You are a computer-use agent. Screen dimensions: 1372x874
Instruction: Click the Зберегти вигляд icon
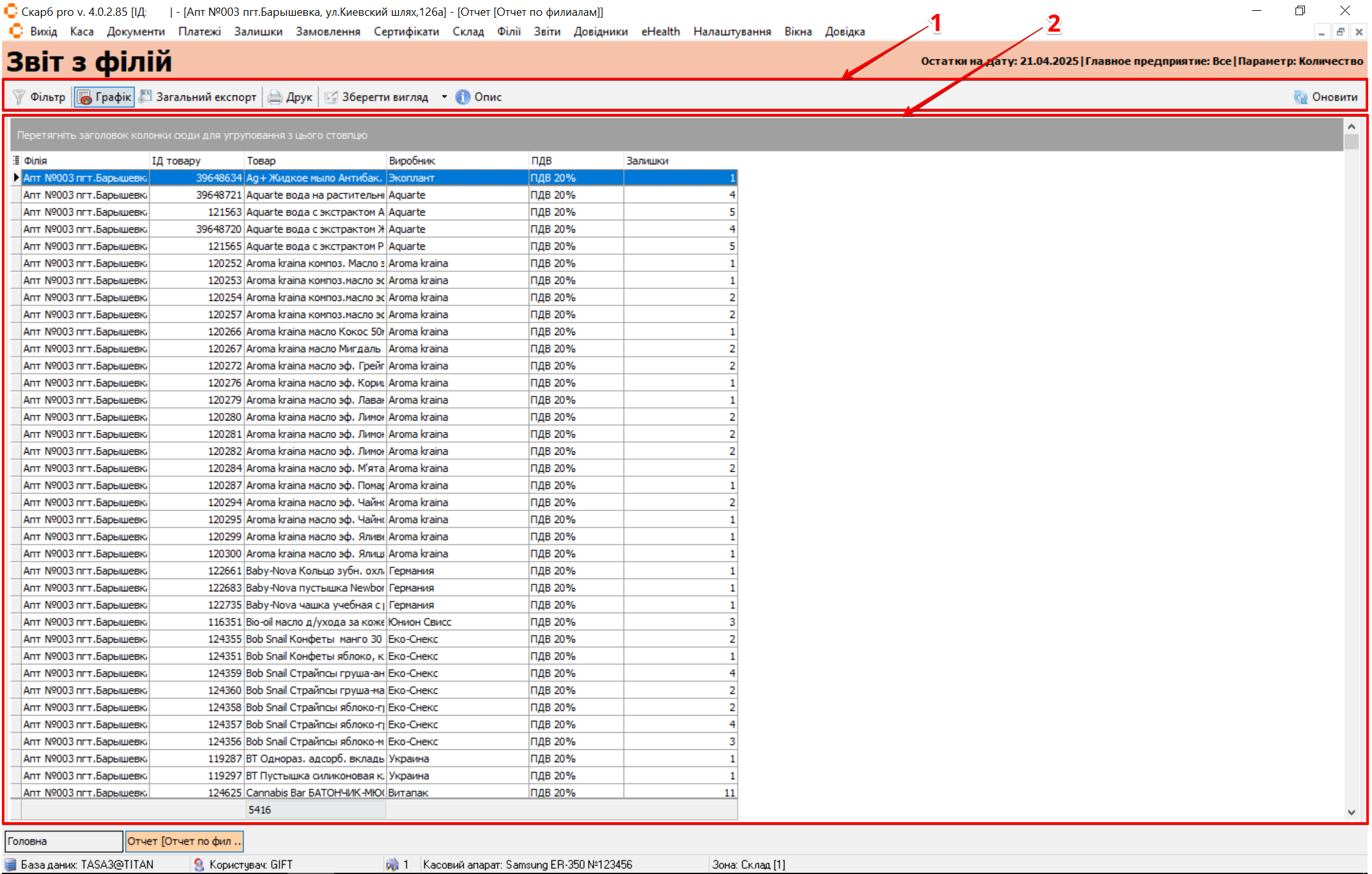pyautogui.click(x=331, y=97)
